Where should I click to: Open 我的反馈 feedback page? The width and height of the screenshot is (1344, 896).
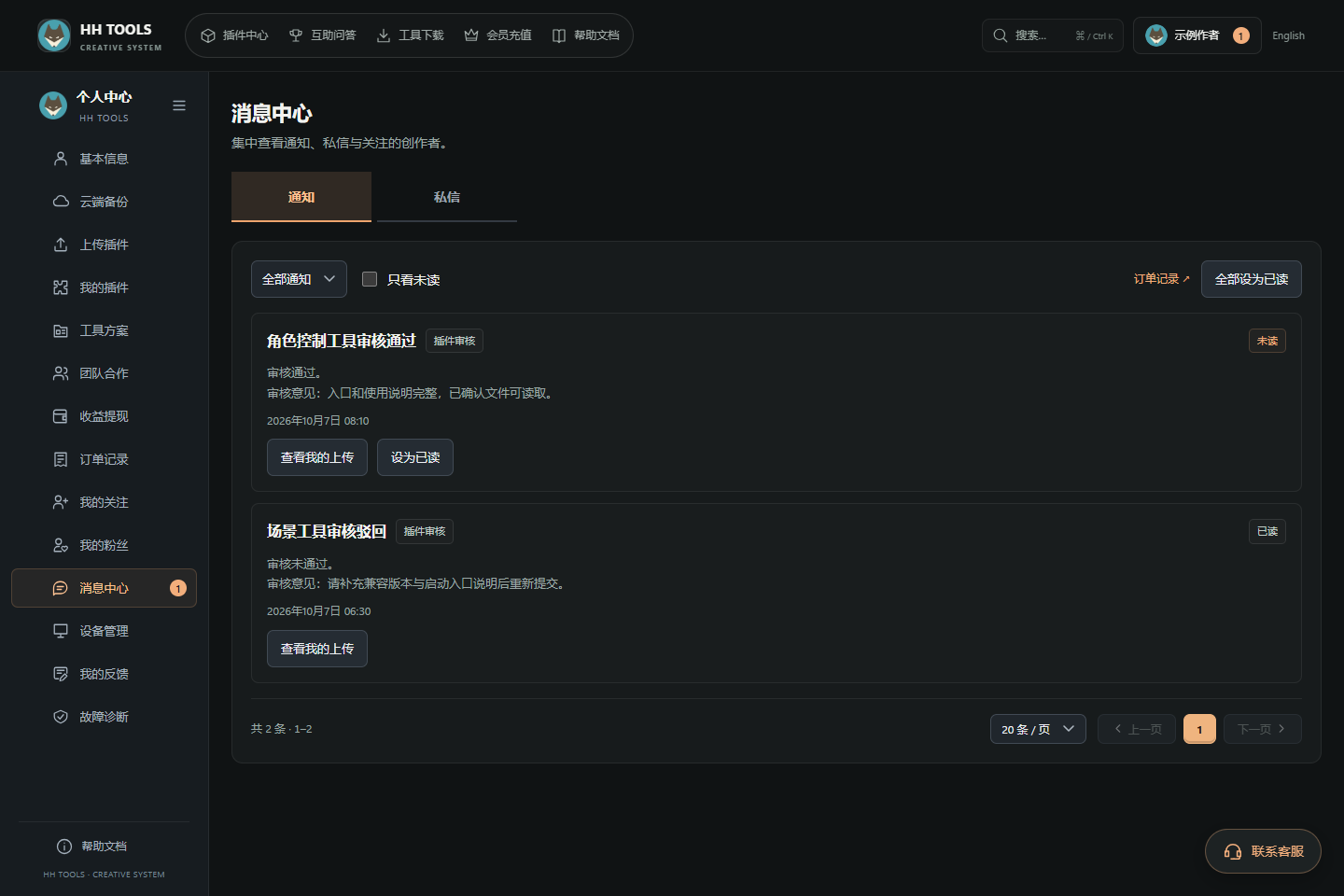(x=104, y=674)
